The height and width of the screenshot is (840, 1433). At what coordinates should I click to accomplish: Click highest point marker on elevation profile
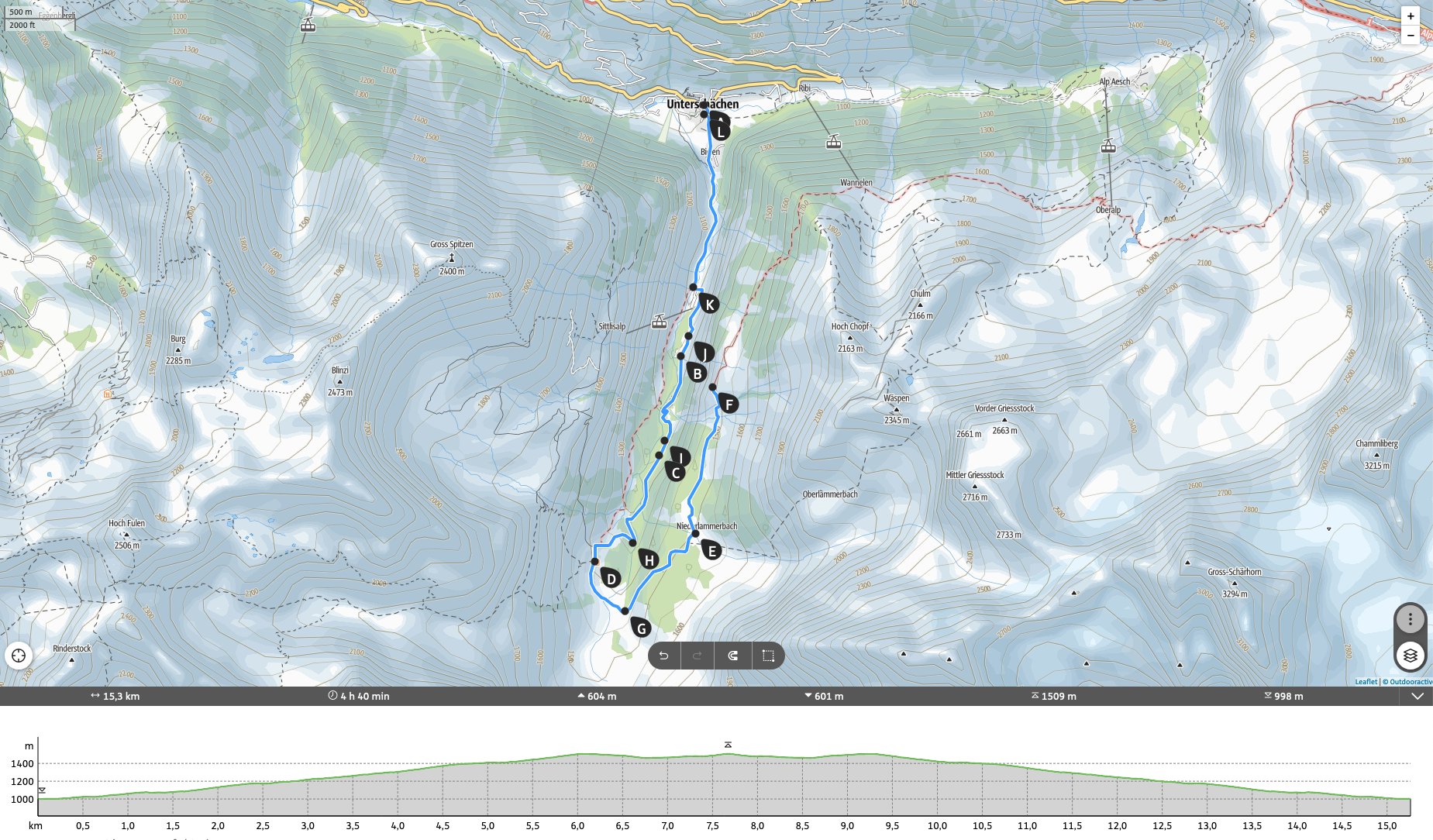[x=728, y=745]
